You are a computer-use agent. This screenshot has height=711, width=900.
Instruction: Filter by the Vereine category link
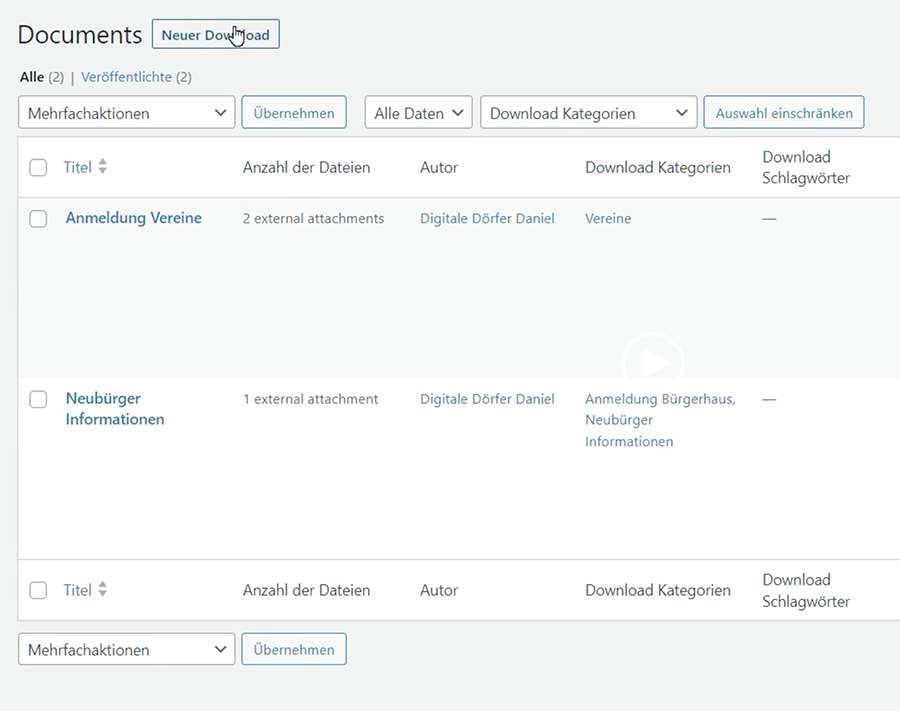point(608,218)
